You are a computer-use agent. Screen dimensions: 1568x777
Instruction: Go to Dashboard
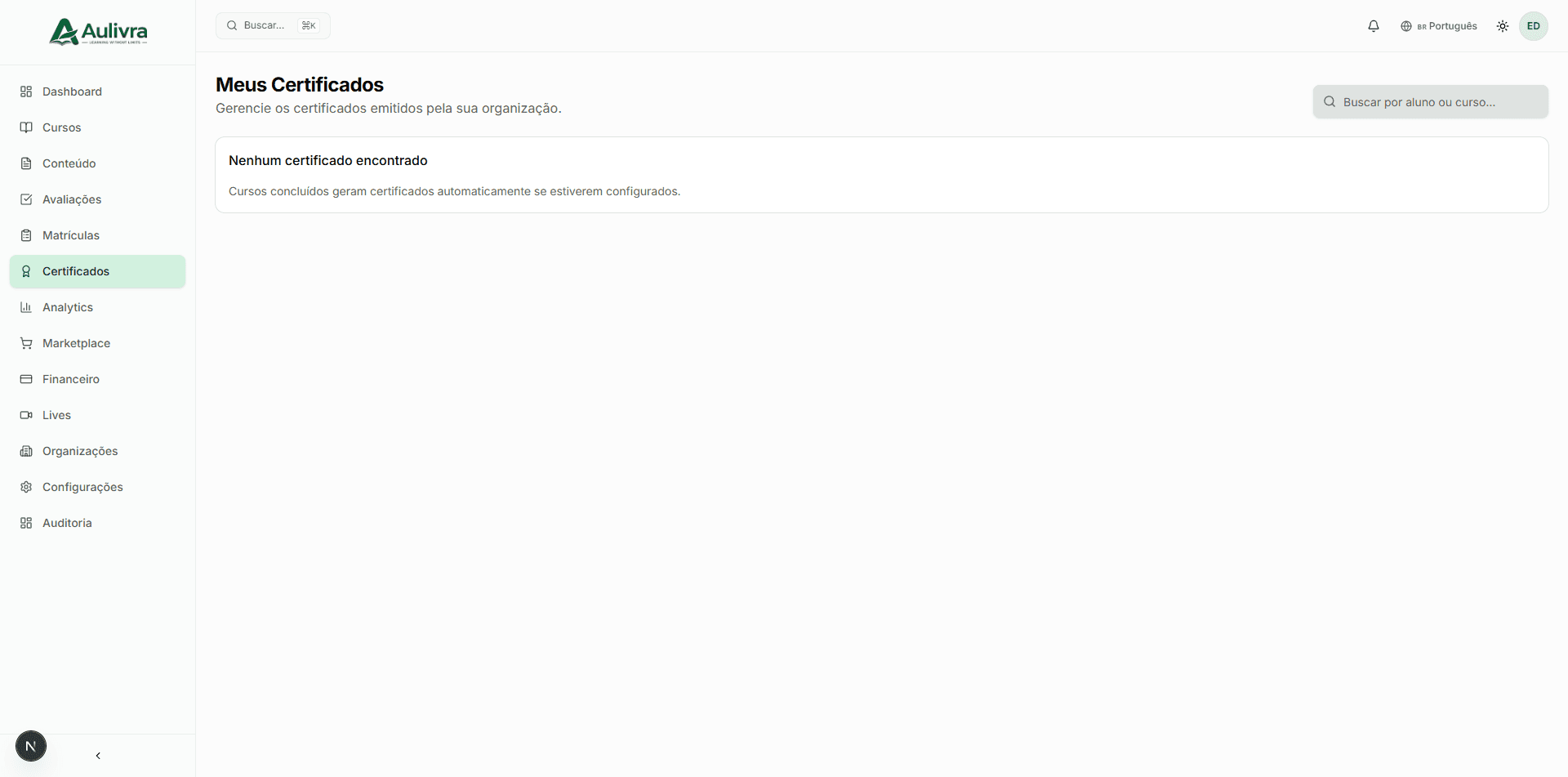point(97,92)
